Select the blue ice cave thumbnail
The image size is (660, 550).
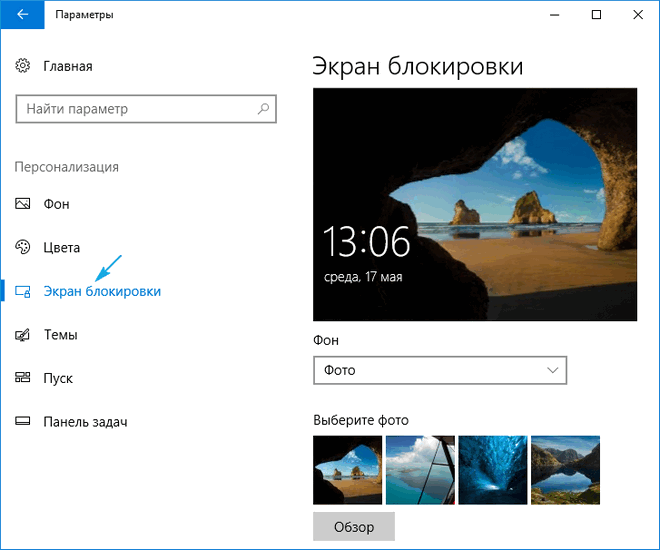pyautogui.click(x=492, y=469)
